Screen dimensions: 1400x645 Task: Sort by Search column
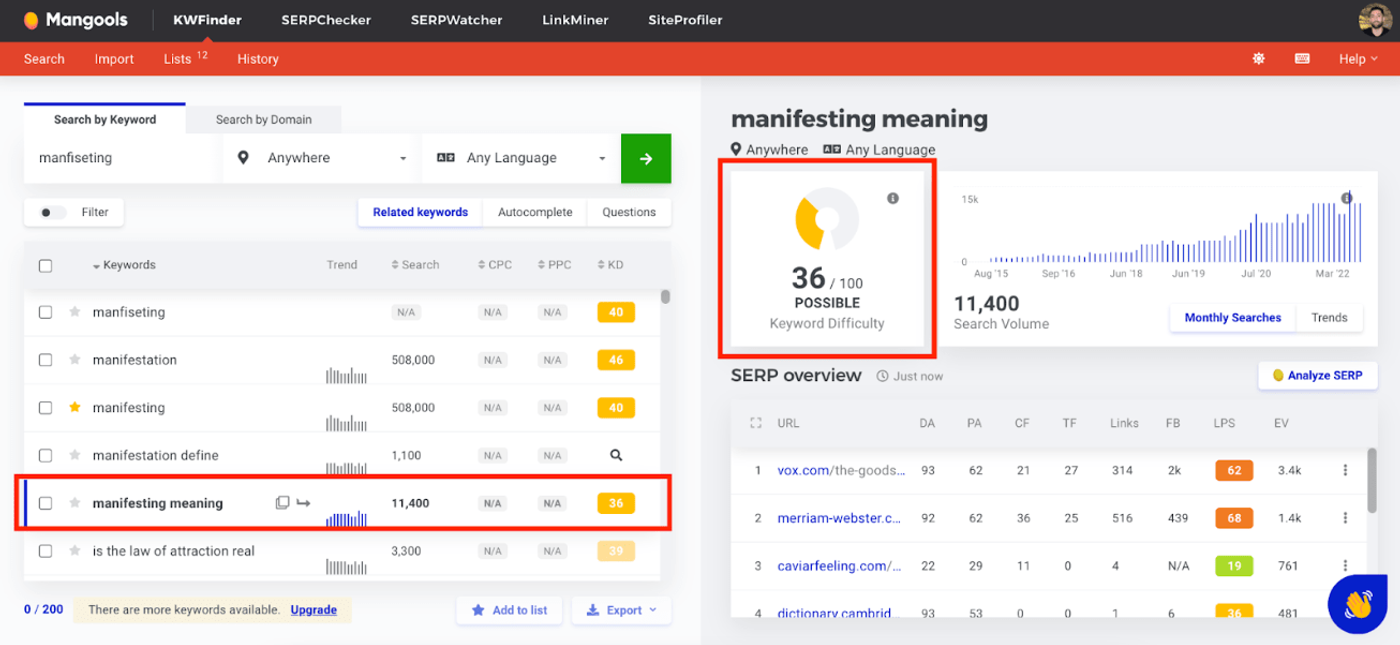coord(415,265)
